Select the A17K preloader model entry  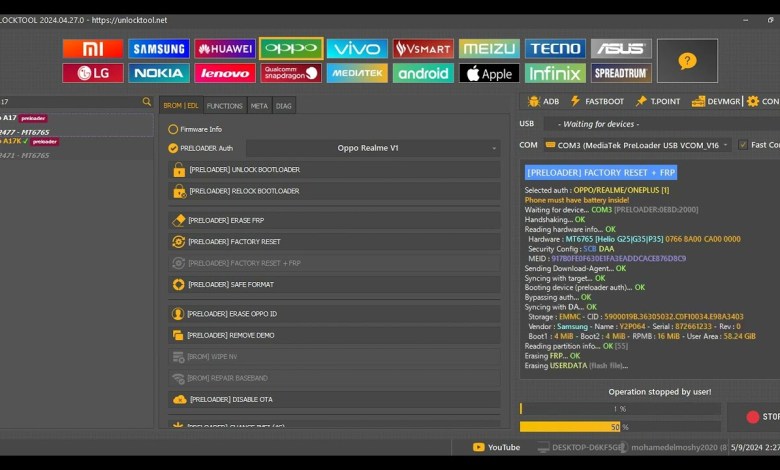(x=77, y=148)
